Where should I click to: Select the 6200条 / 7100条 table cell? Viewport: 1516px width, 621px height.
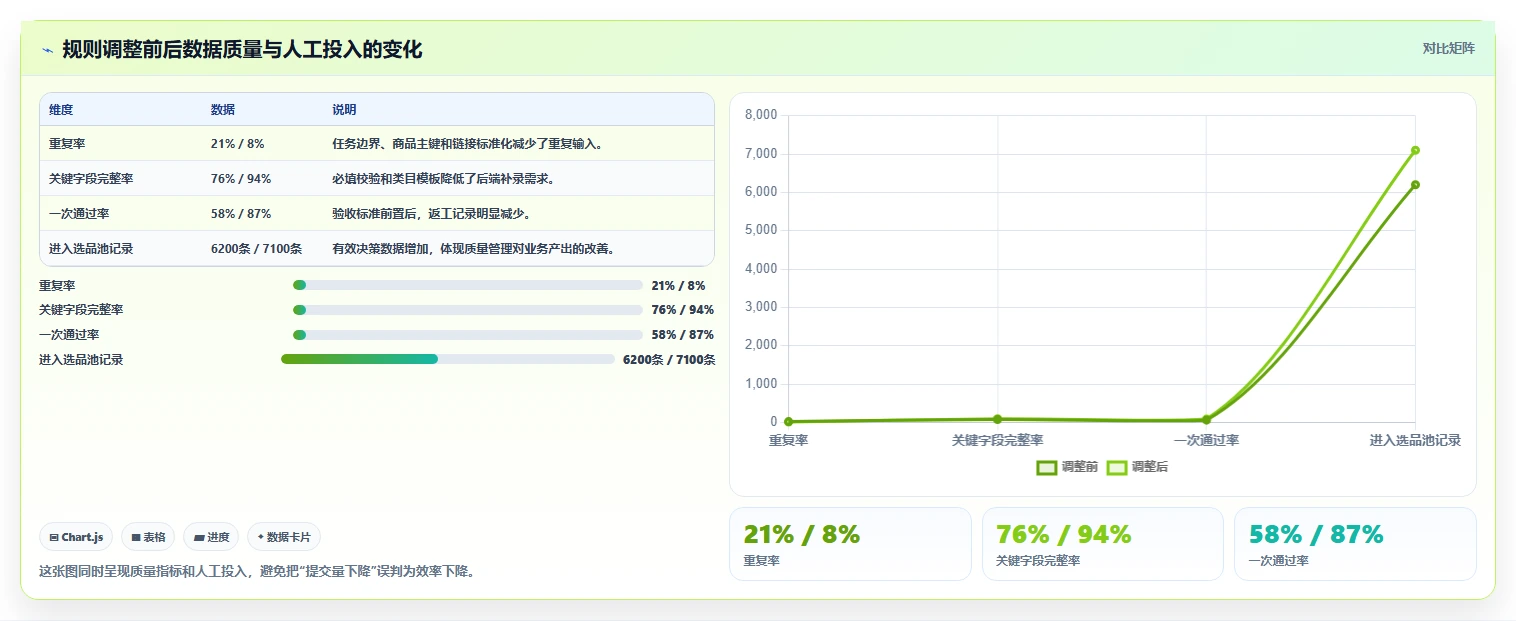256,249
